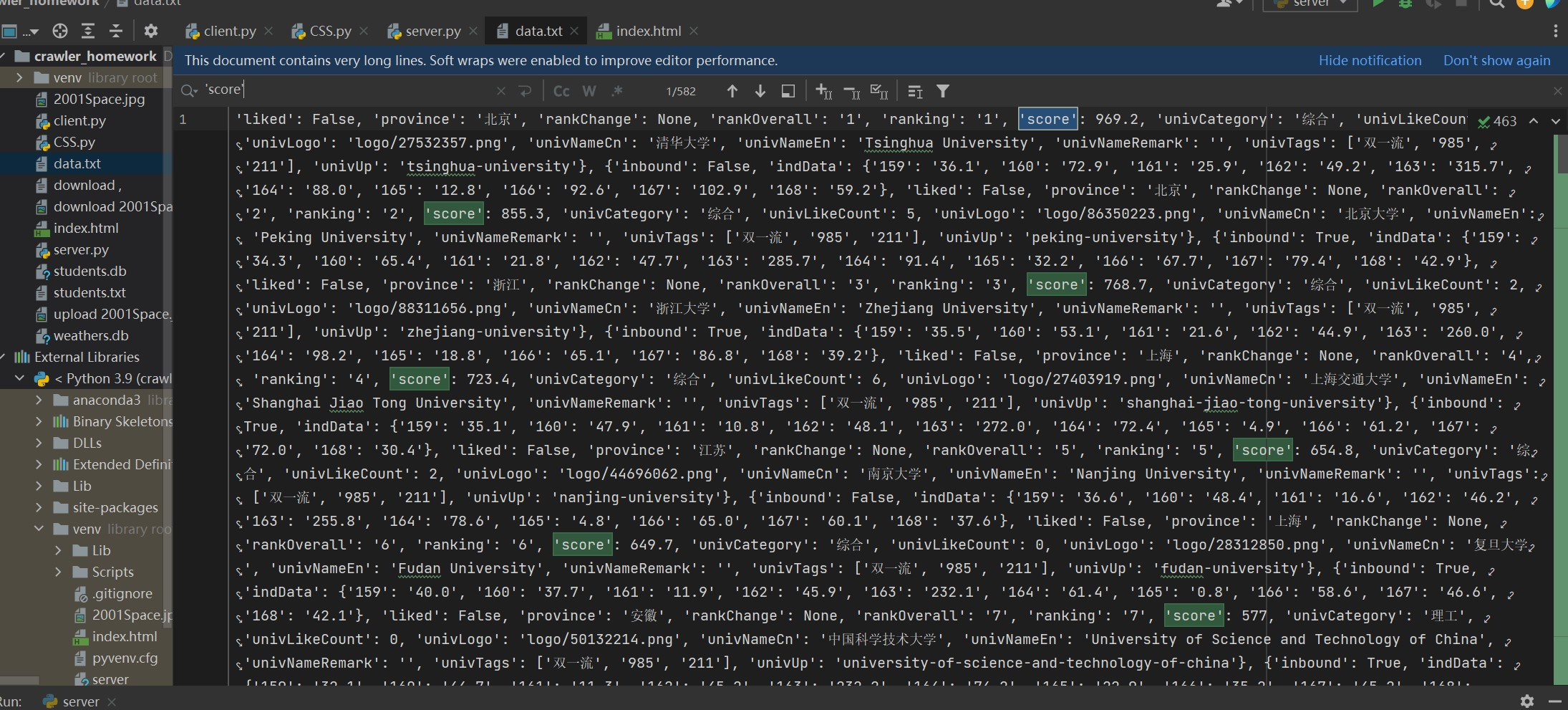Close the server.py tab
This screenshot has width=1568, height=710.
(x=473, y=31)
